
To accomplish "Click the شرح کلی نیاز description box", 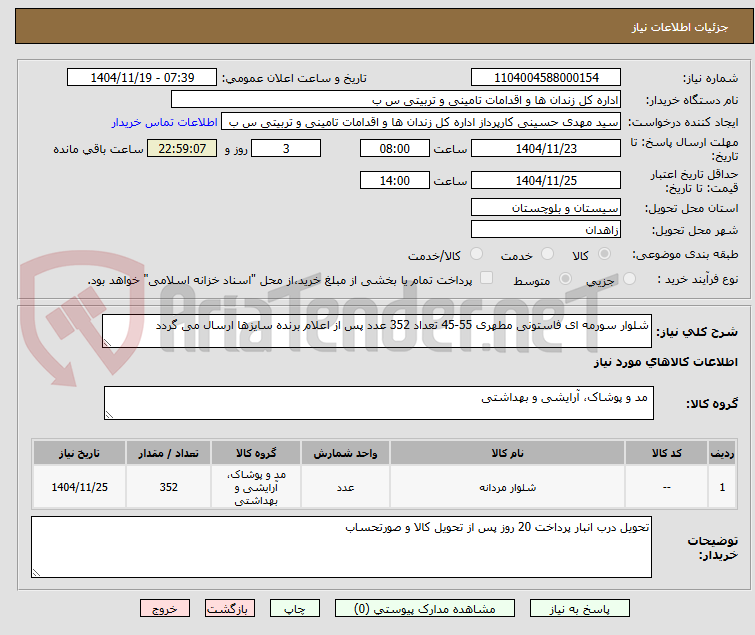I will [377, 331].
